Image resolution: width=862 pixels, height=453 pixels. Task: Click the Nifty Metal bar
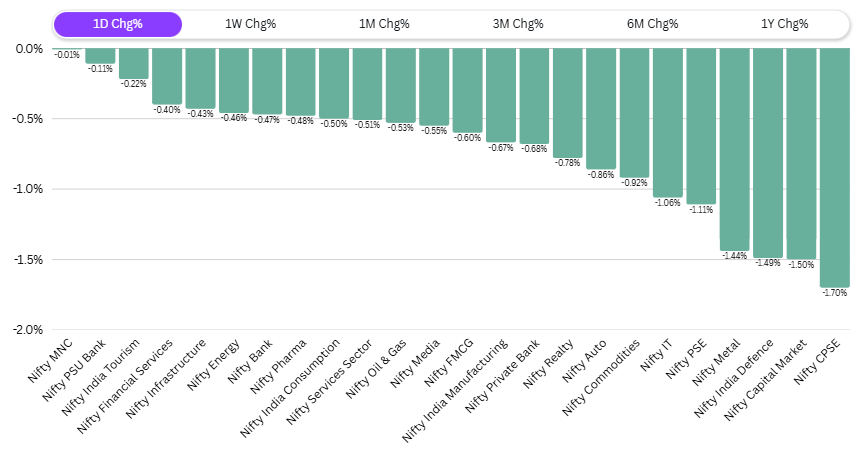[734, 149]
